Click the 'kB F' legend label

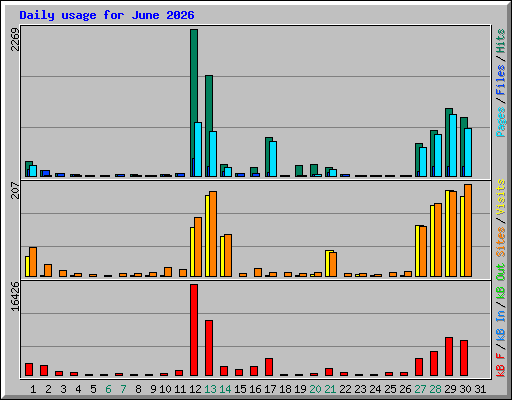(501, 364)
